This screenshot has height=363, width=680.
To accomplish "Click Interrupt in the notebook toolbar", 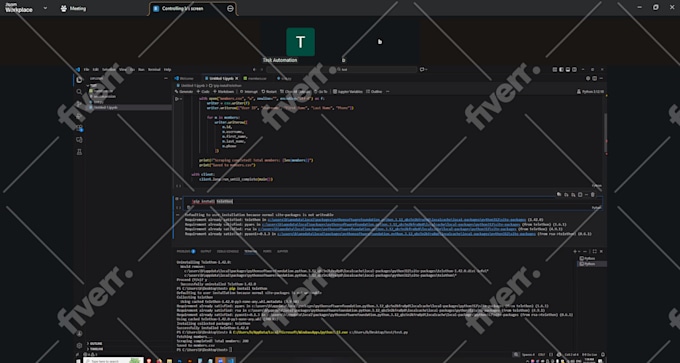I will pos(248,92).
